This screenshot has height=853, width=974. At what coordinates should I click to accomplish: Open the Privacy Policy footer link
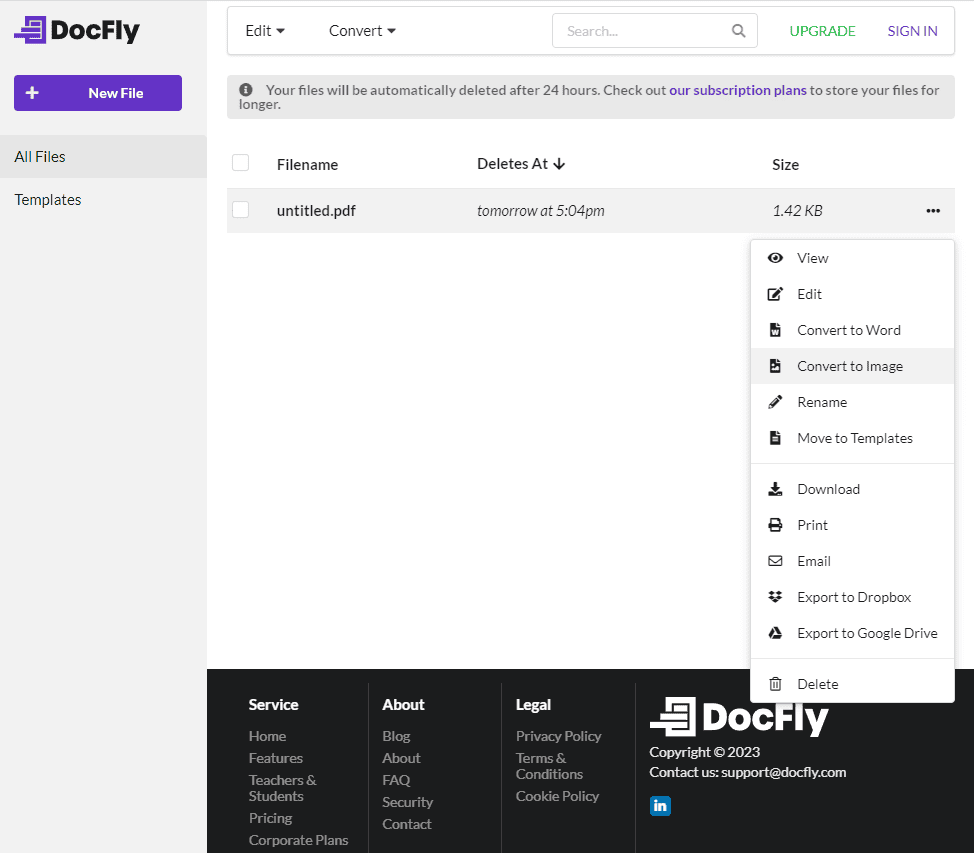click(558, 736)
